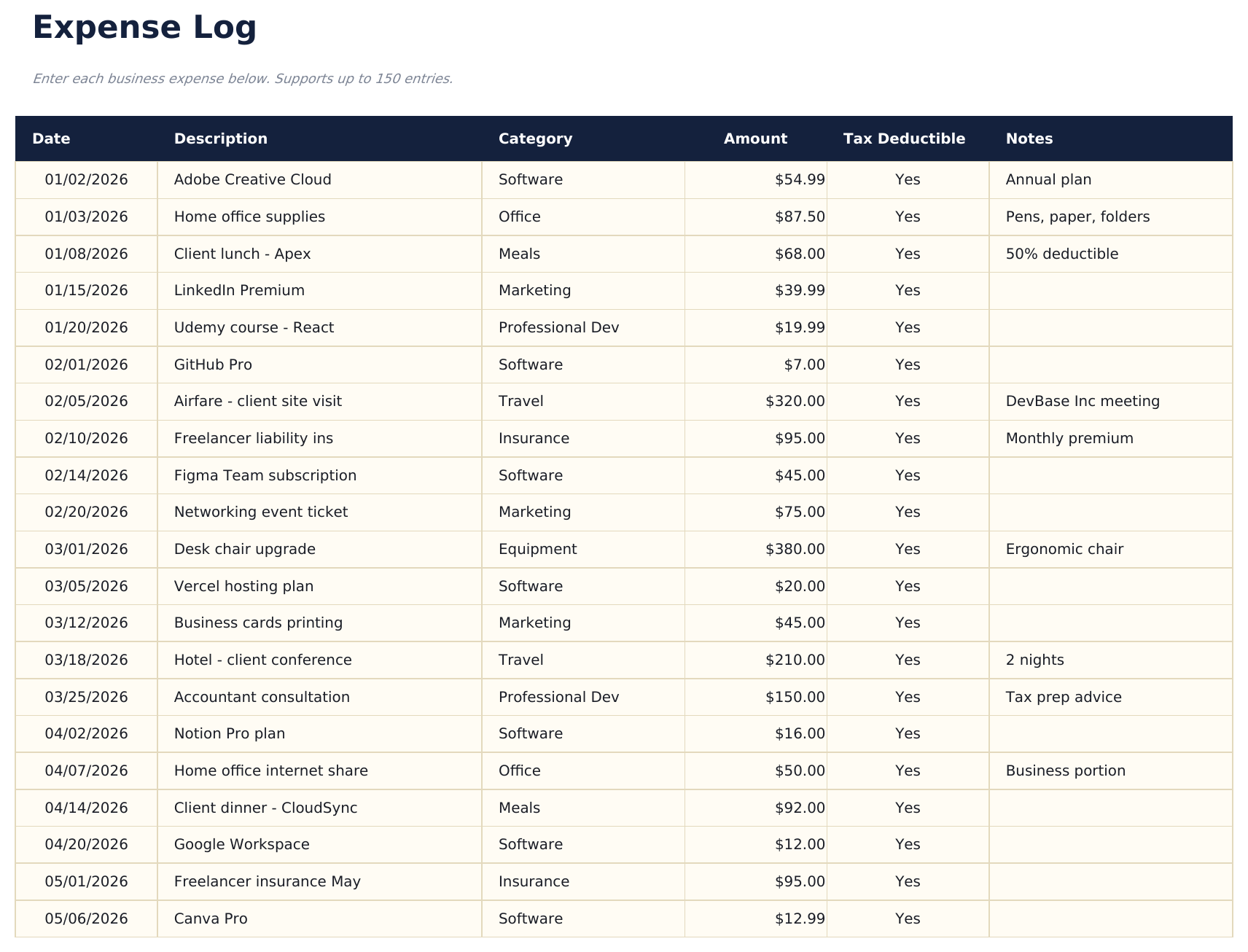Click the Expense Log title
Screen dimensions: 1248x952
coord(144,28)
